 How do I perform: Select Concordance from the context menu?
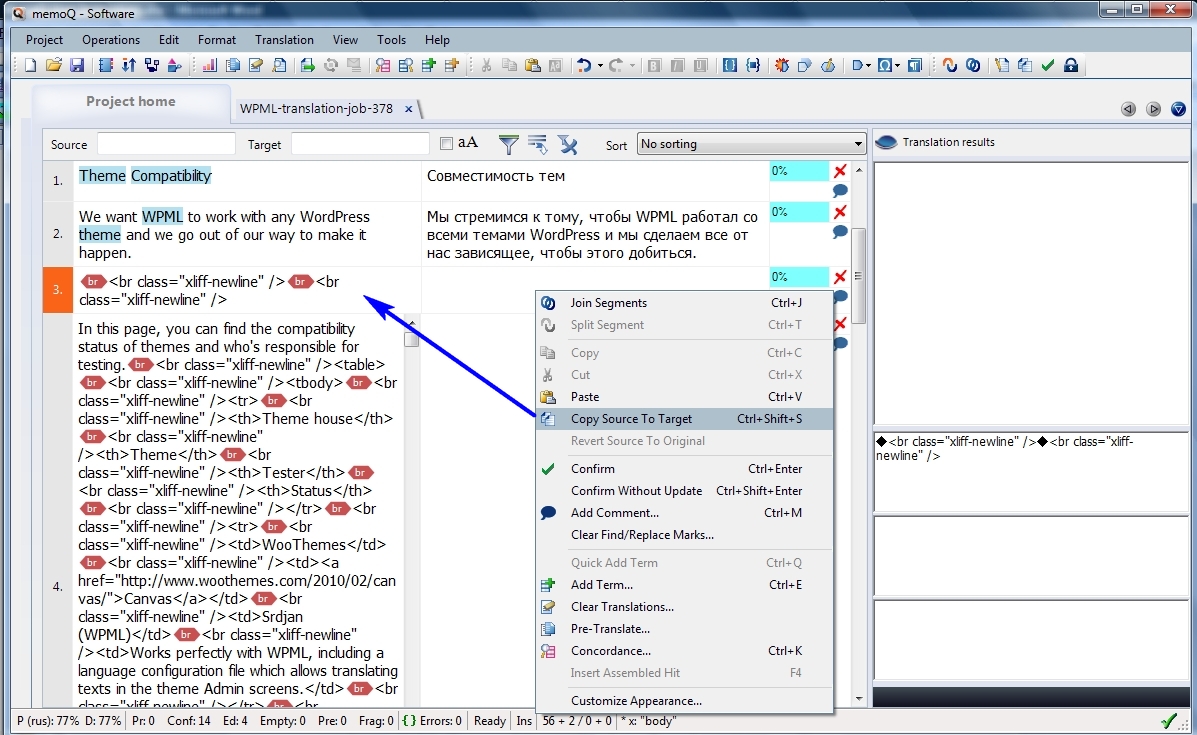612,650
